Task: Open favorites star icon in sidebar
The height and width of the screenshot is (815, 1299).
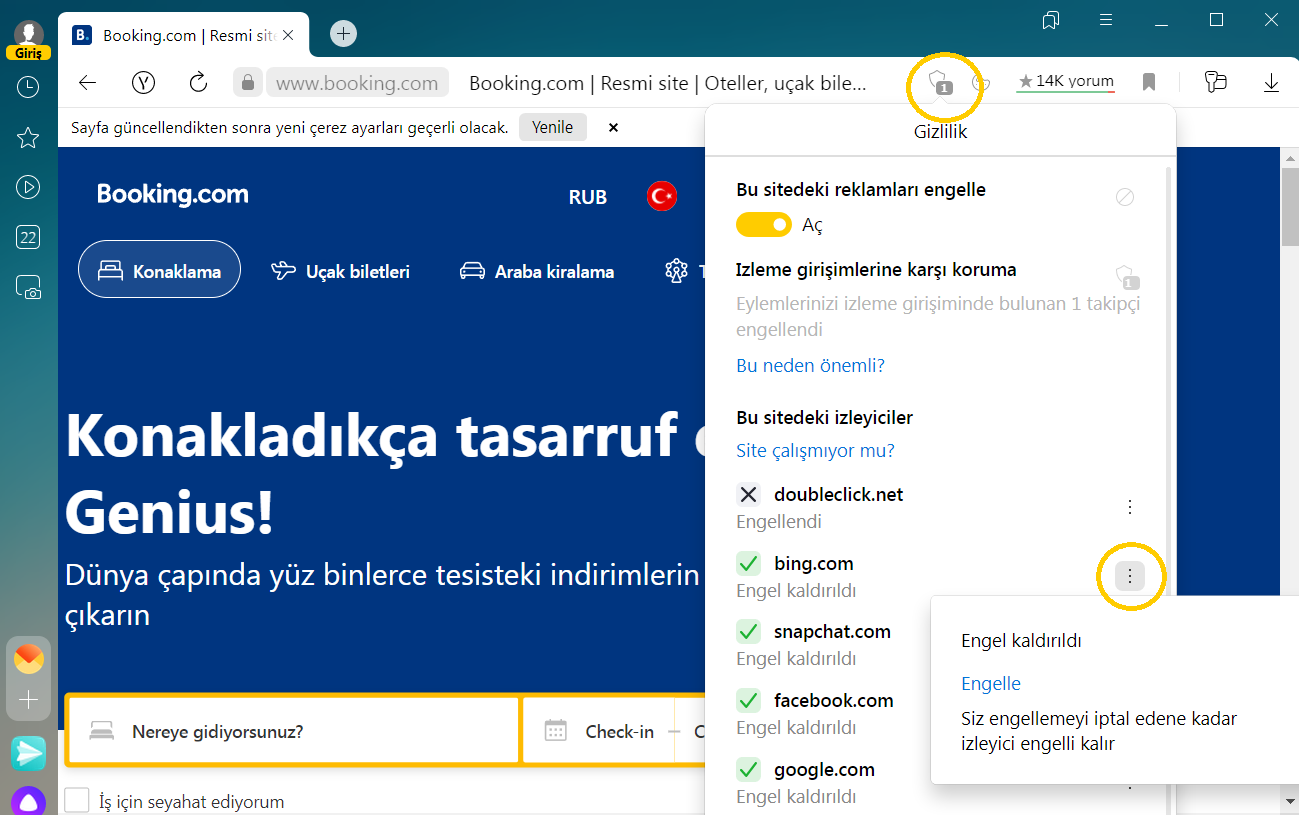Action: (28, 137)
